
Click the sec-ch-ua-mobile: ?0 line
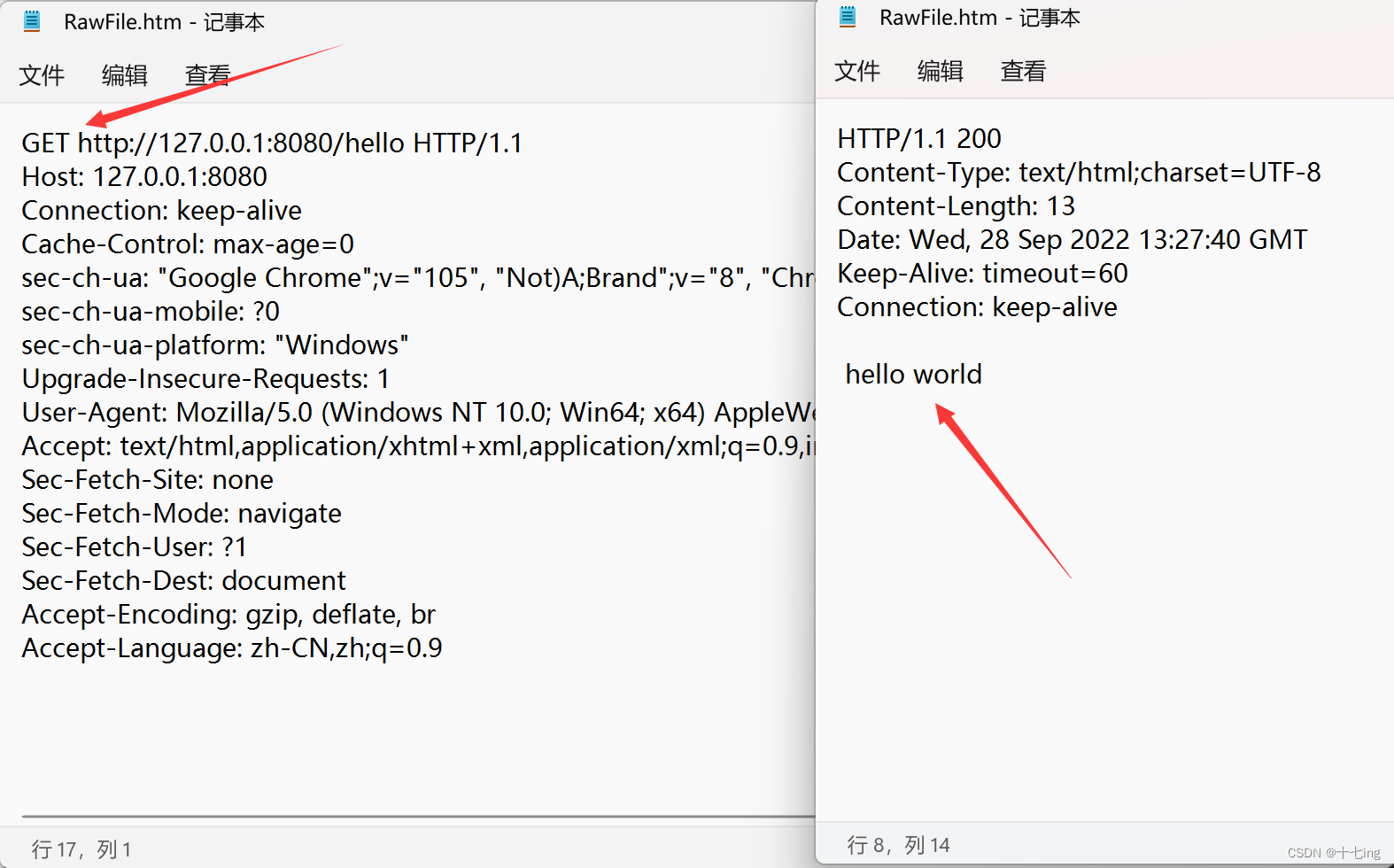[151, 312]
